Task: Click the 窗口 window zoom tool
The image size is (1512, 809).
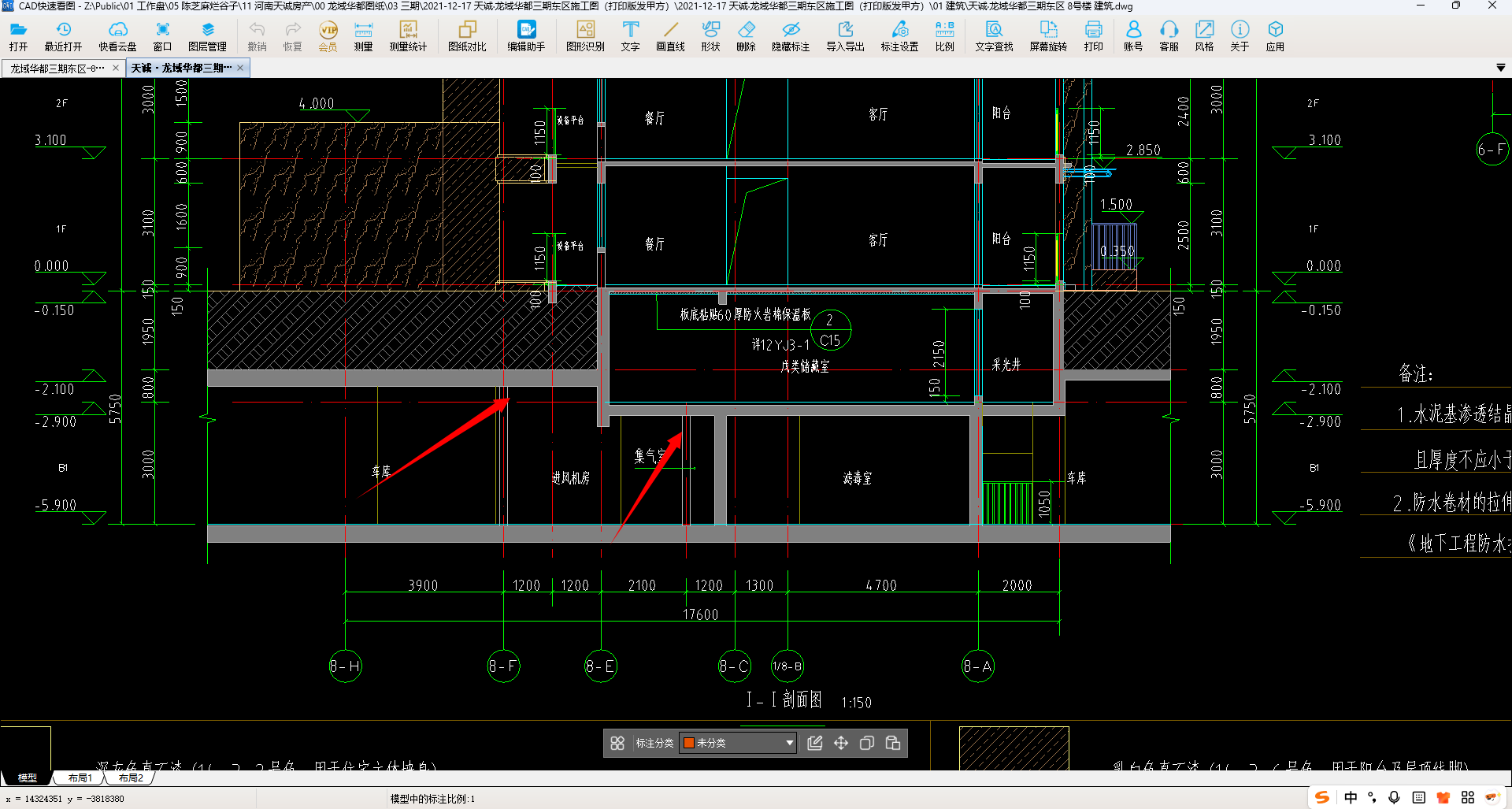Action: (162, 36)
